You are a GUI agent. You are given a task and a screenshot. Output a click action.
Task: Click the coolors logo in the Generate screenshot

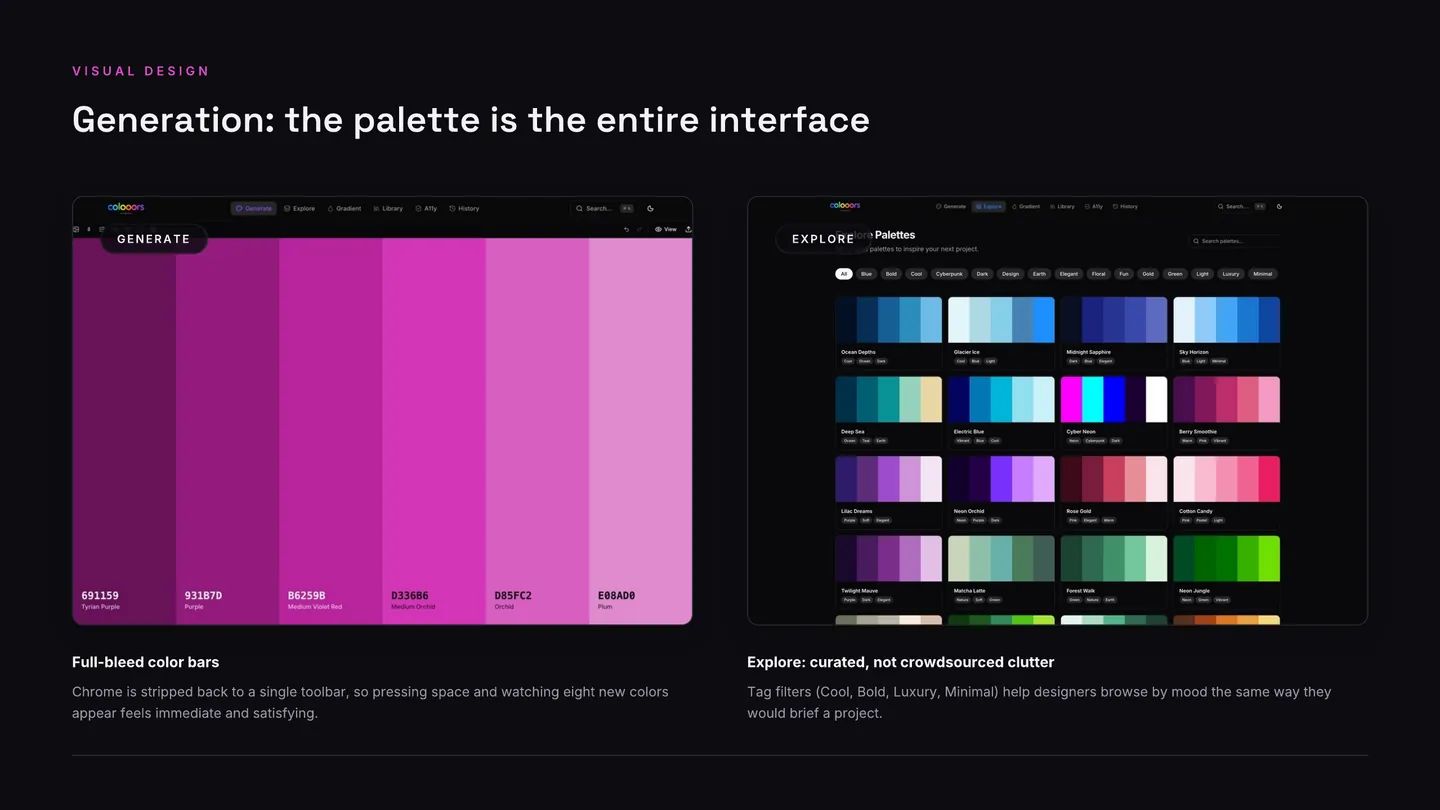point(126,208)
